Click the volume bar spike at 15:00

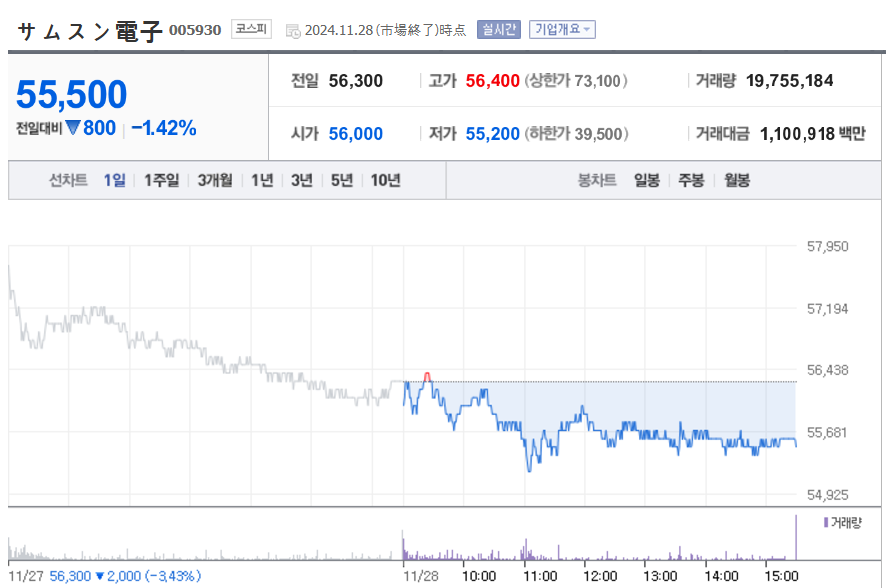click(796, 537)
